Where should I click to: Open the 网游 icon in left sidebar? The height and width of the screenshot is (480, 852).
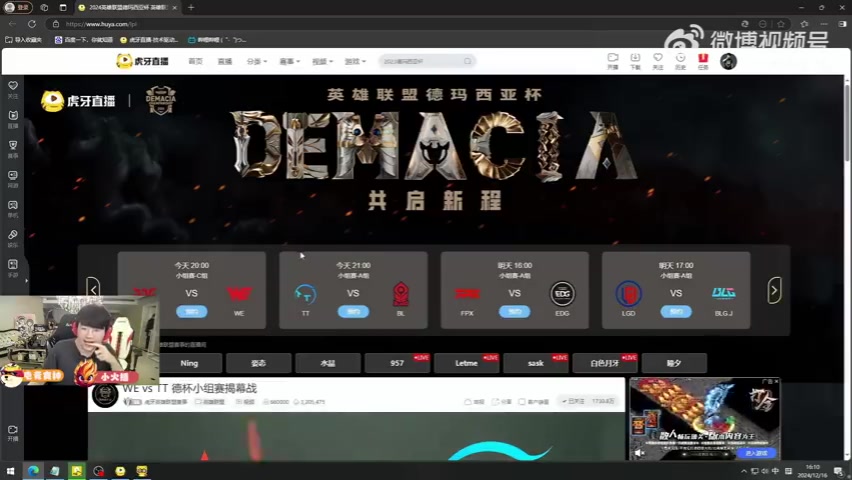[13, 179]
